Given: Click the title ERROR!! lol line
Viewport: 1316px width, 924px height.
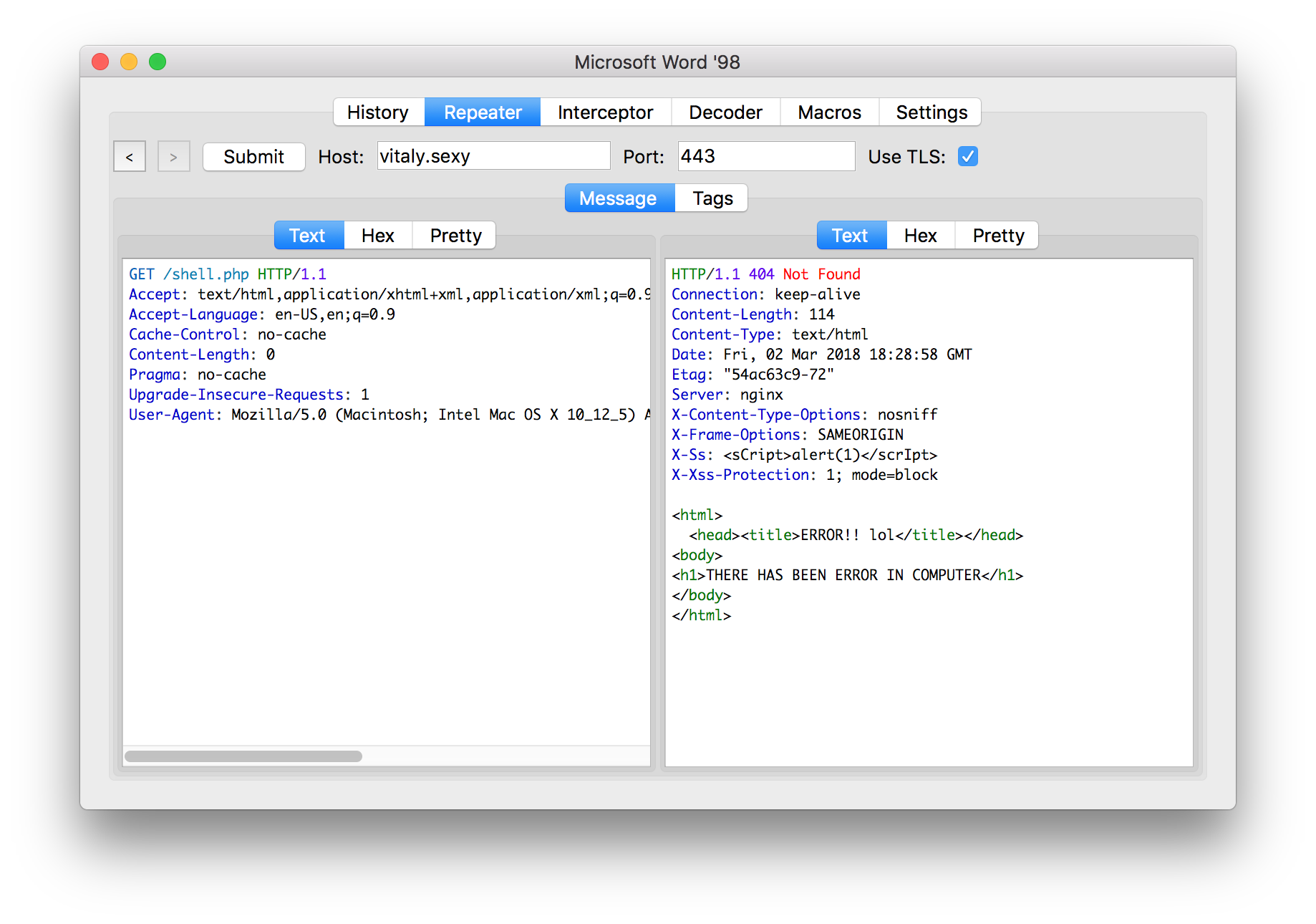Looking at the screenshot, I should (856, 535).
